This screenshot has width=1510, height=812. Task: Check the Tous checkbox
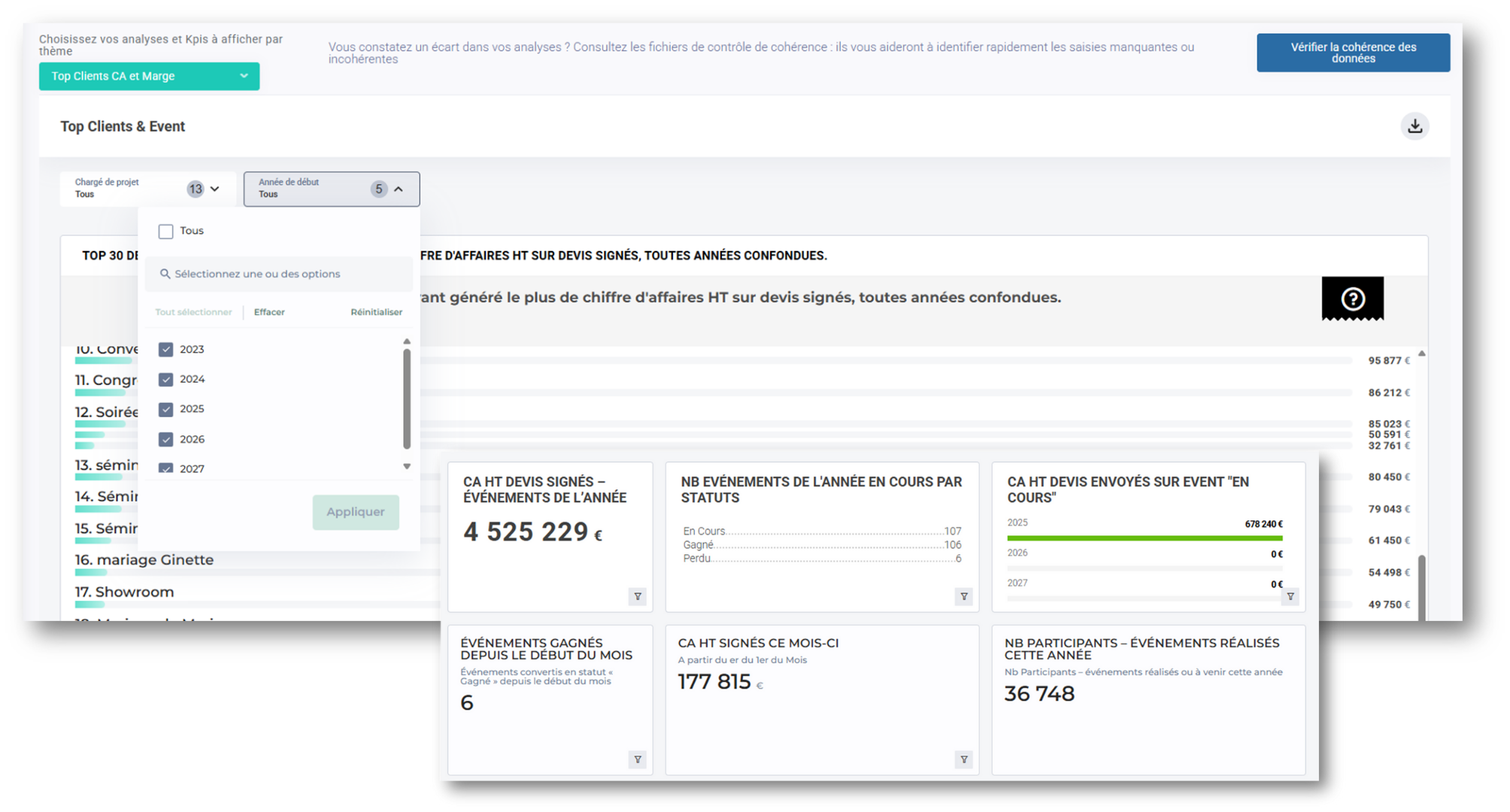pyautogui.click(x=165, y=232)
